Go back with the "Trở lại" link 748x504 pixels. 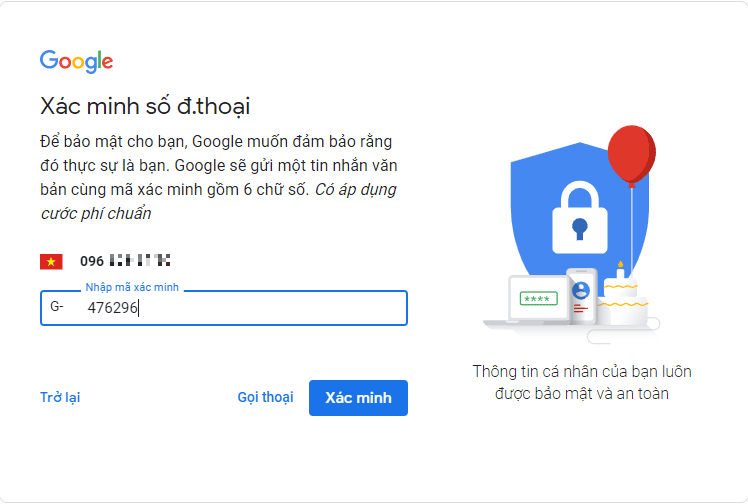60,397
